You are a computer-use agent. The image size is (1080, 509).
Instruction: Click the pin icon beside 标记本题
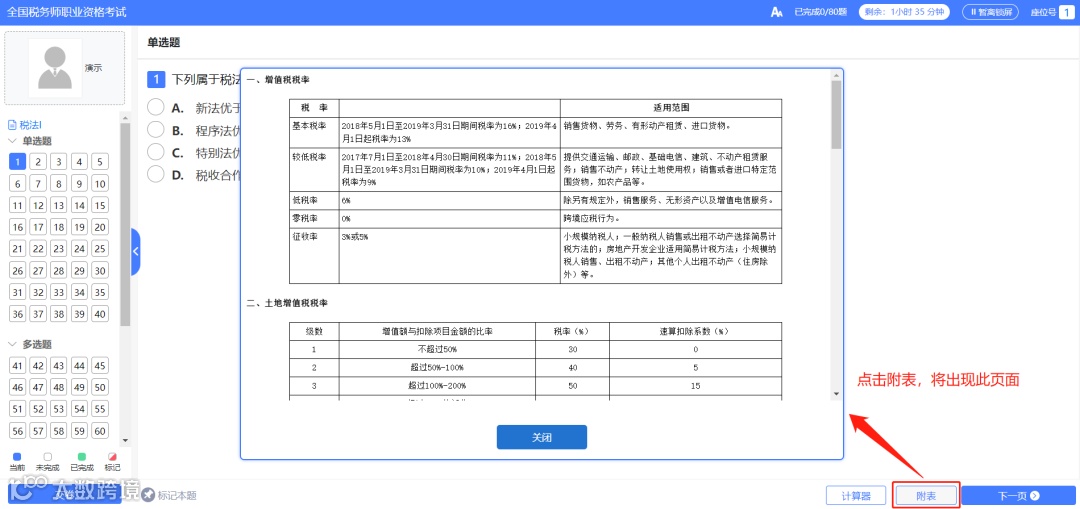pos(149,495)
